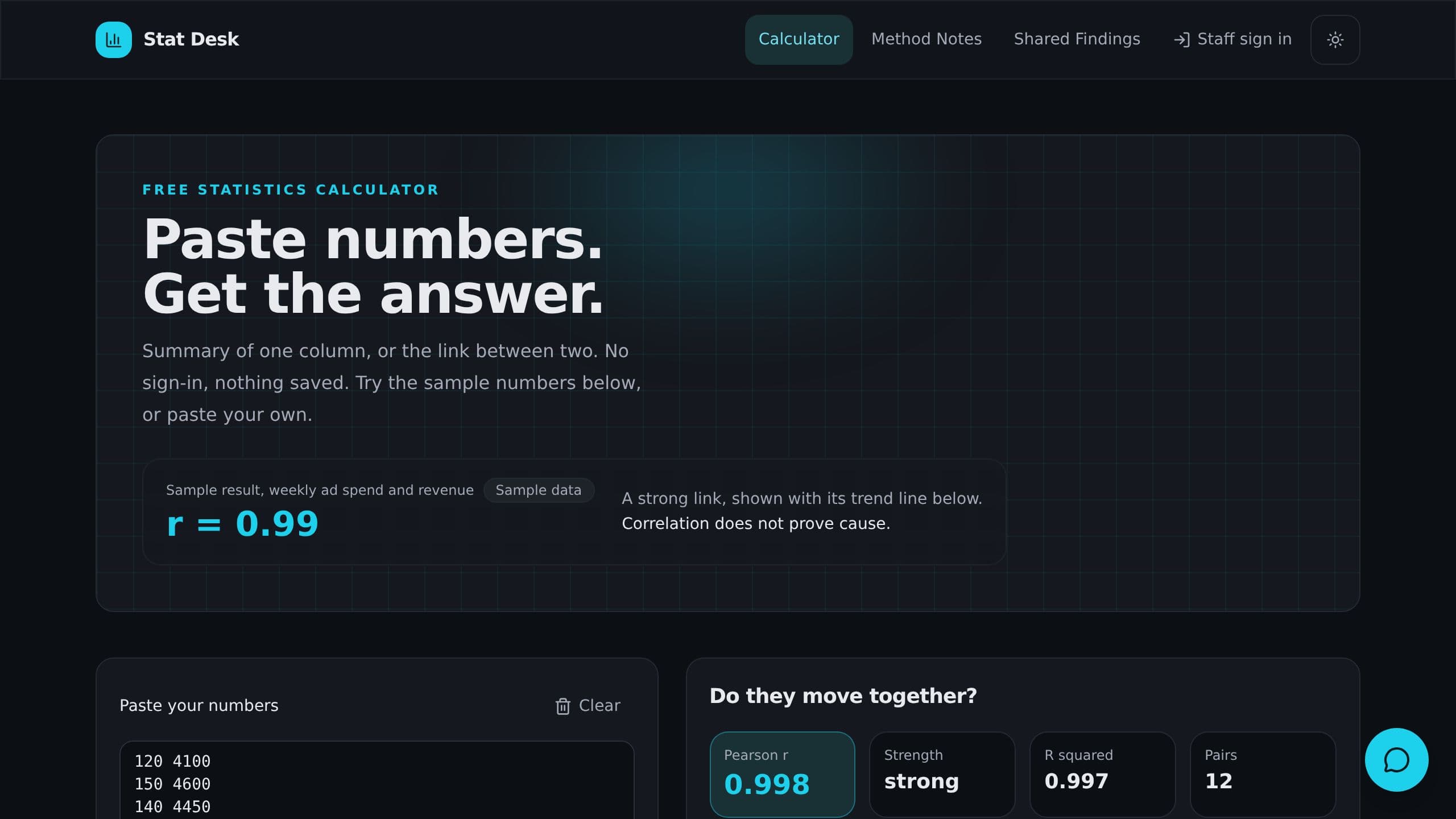
Task: Click the 'Paste your numbers' label
Action: coord(199,706)
